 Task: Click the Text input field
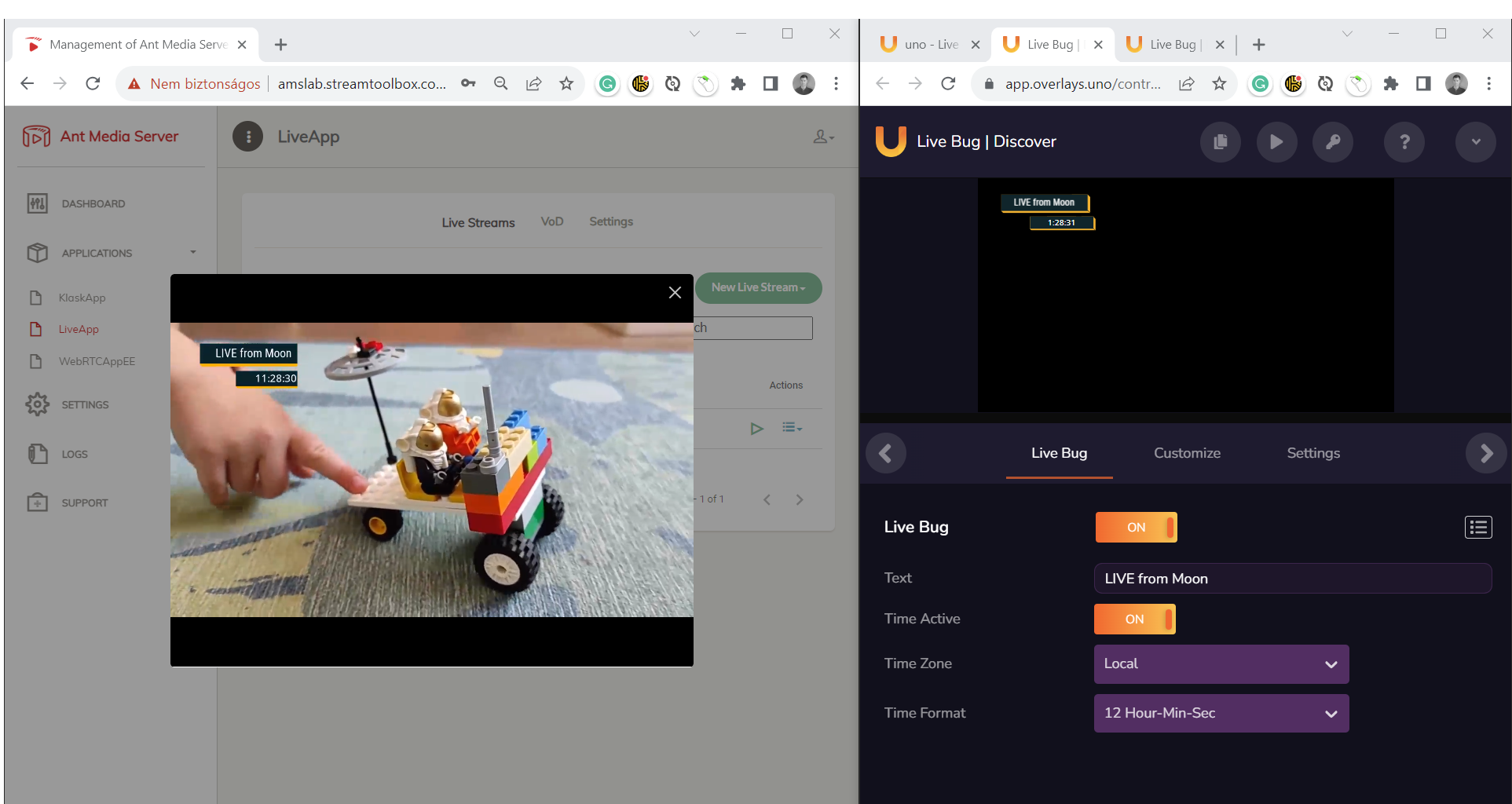pyautogui.click(x=1292, y=579)
